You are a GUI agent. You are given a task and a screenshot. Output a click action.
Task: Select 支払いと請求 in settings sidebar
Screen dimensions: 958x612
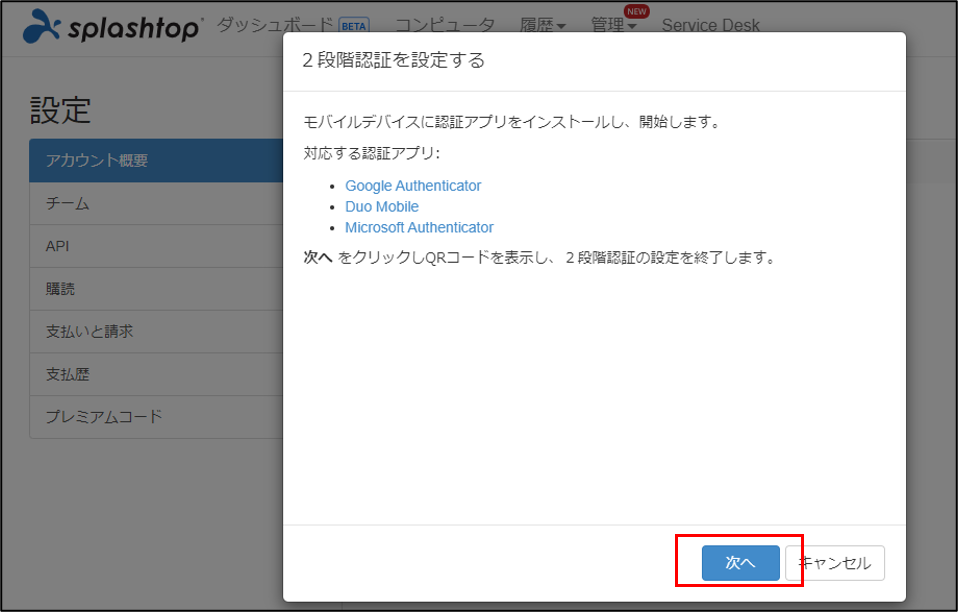(156, 332)
